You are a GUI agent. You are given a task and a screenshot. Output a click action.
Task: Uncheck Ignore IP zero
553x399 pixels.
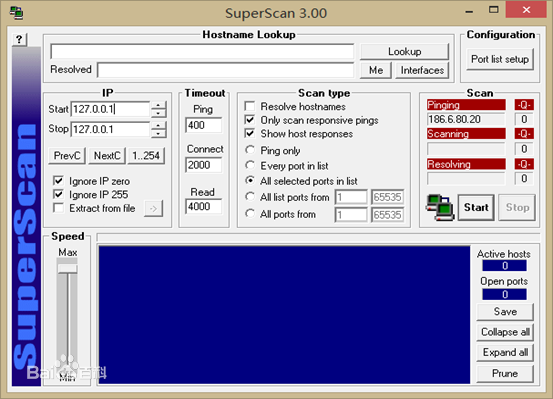[x=58, y=181]
